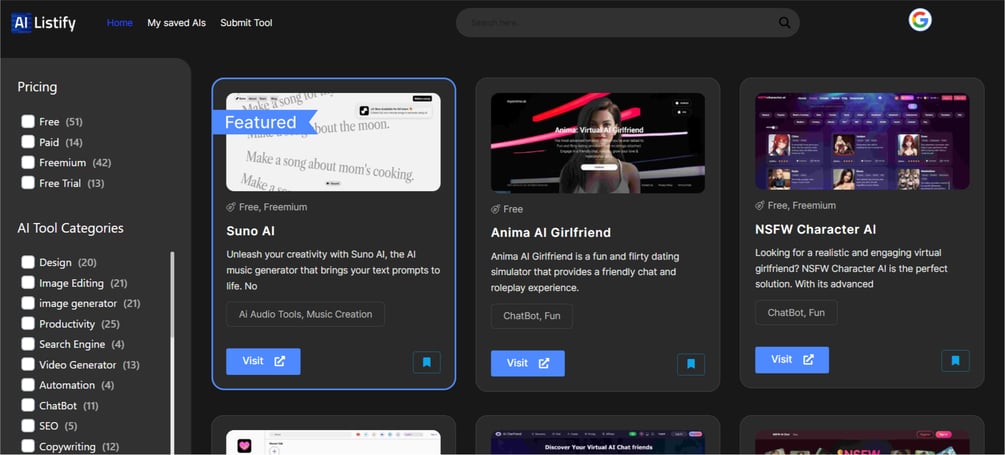Click the Ai Audio Tools, Music Creation tag
1005x455 pixels.
306,314
